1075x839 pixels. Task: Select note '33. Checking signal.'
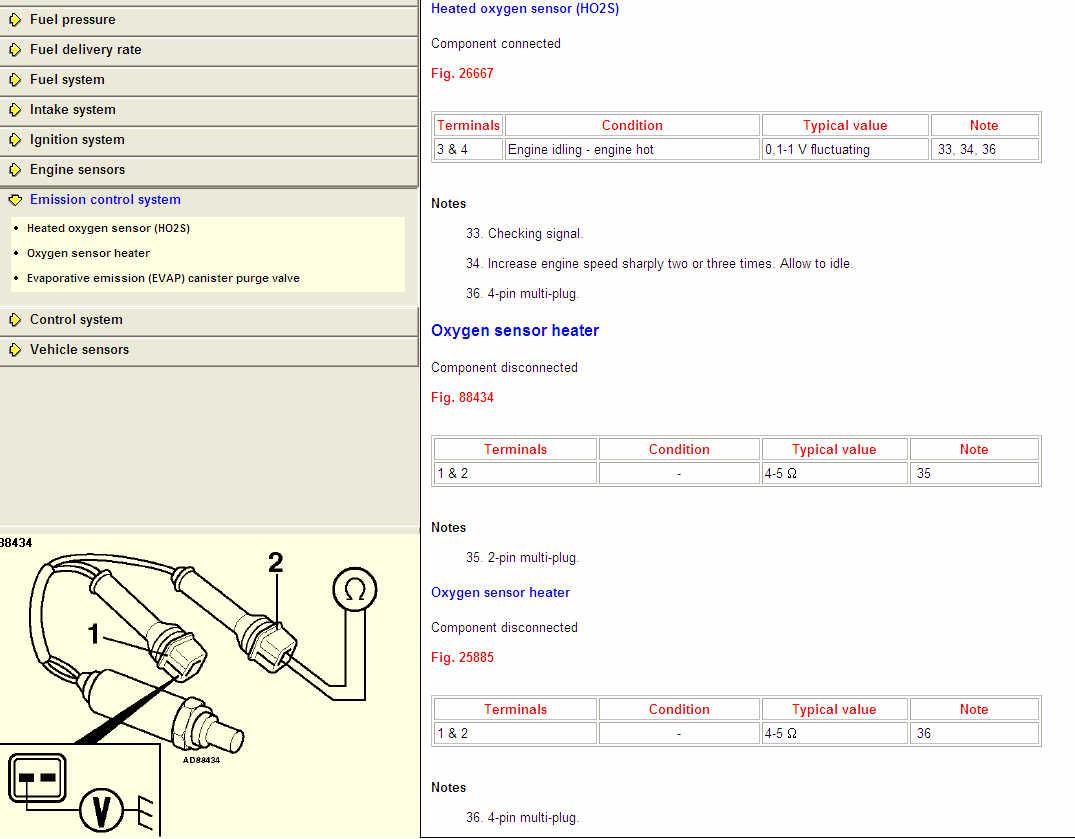point(524,234)
